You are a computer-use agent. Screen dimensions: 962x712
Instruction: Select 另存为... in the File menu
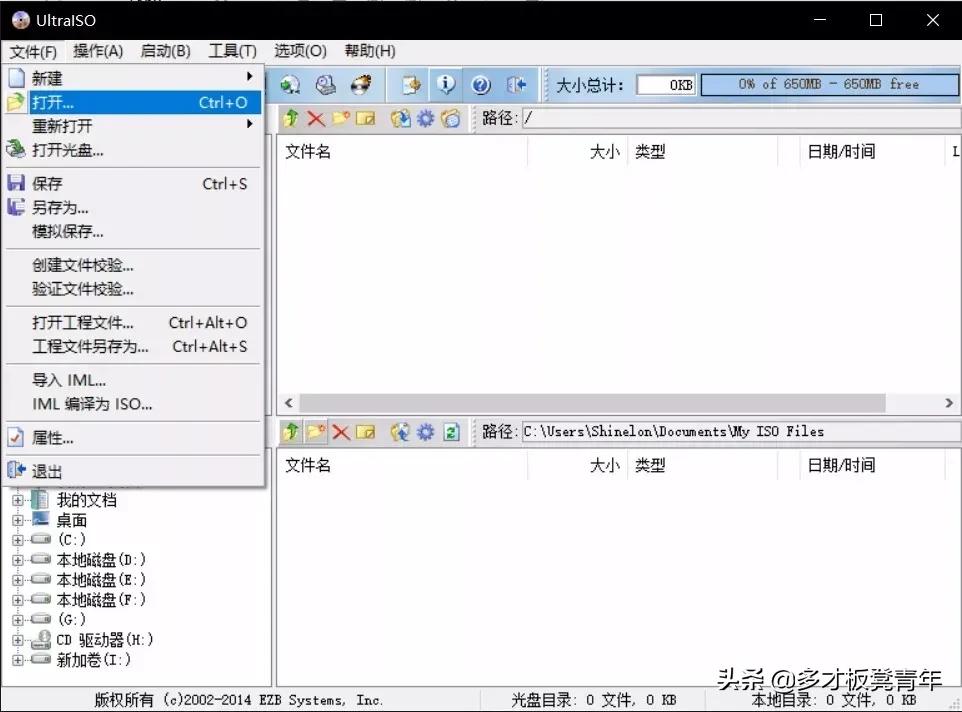pos(60,208)
